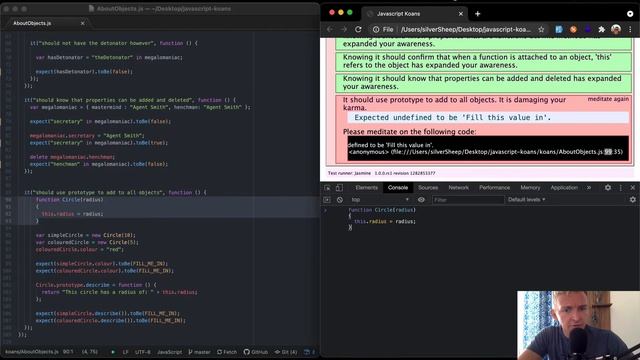This screenshot has height=360, width=640.
Task: Toggle the live expression eye icon
Action: (421, 200)
